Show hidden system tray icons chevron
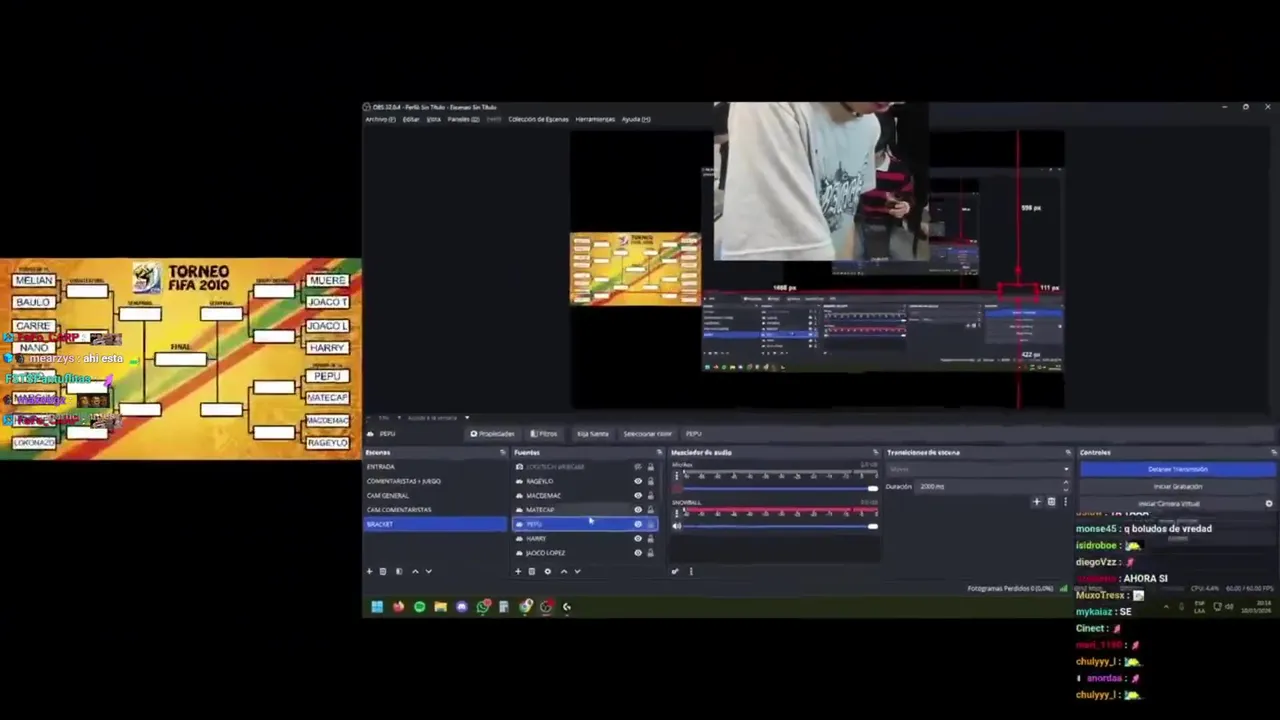The height and width of the screenshot is (720, 1280). (1166, 606)
